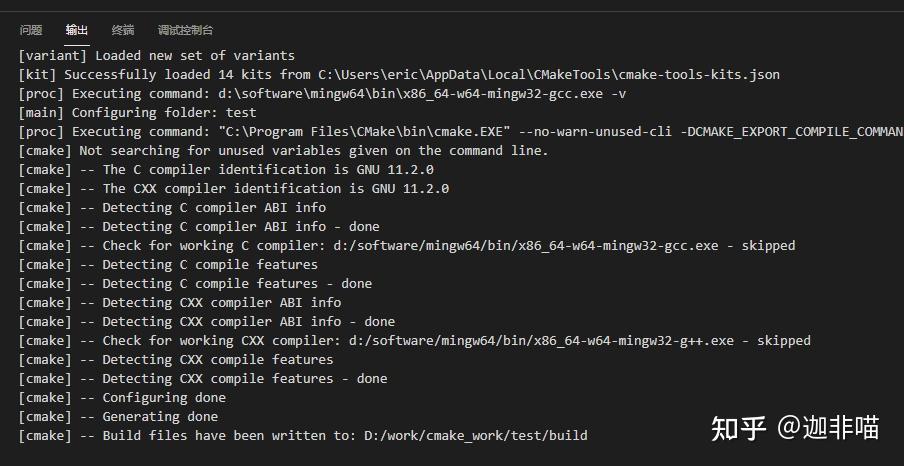Click the "Detecting CXX compiler ABI info - done" line

coord(248,321)
